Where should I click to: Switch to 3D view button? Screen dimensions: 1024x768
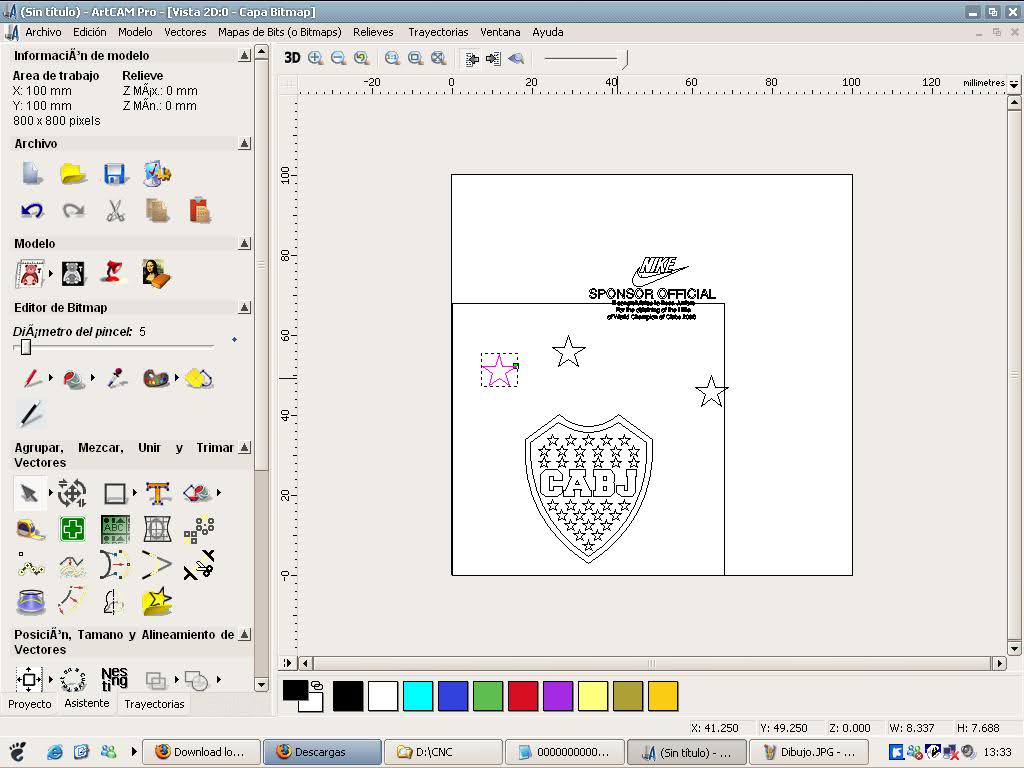tap(292, 58)
